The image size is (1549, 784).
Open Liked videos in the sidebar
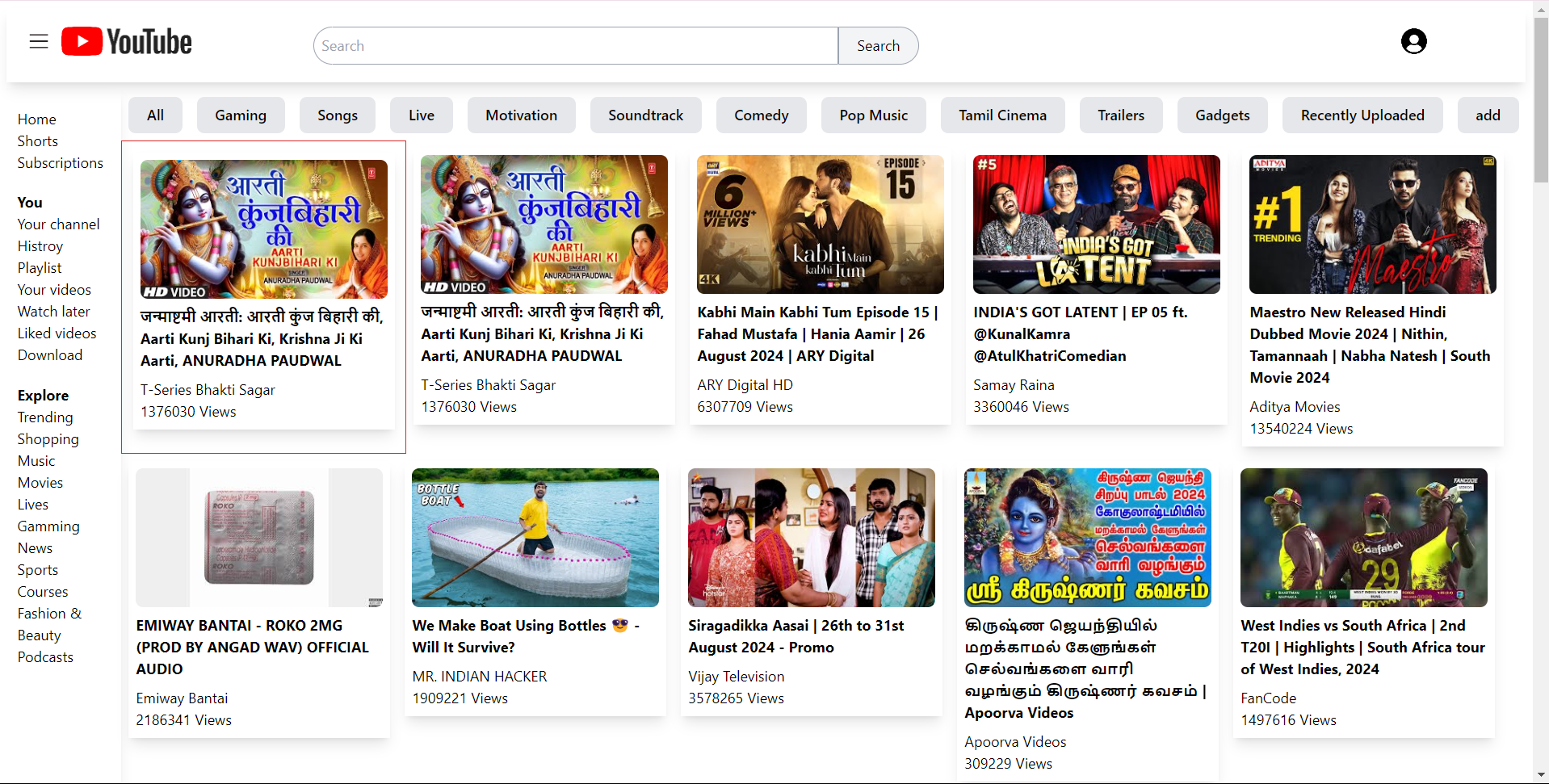click(x=57, y=333)
